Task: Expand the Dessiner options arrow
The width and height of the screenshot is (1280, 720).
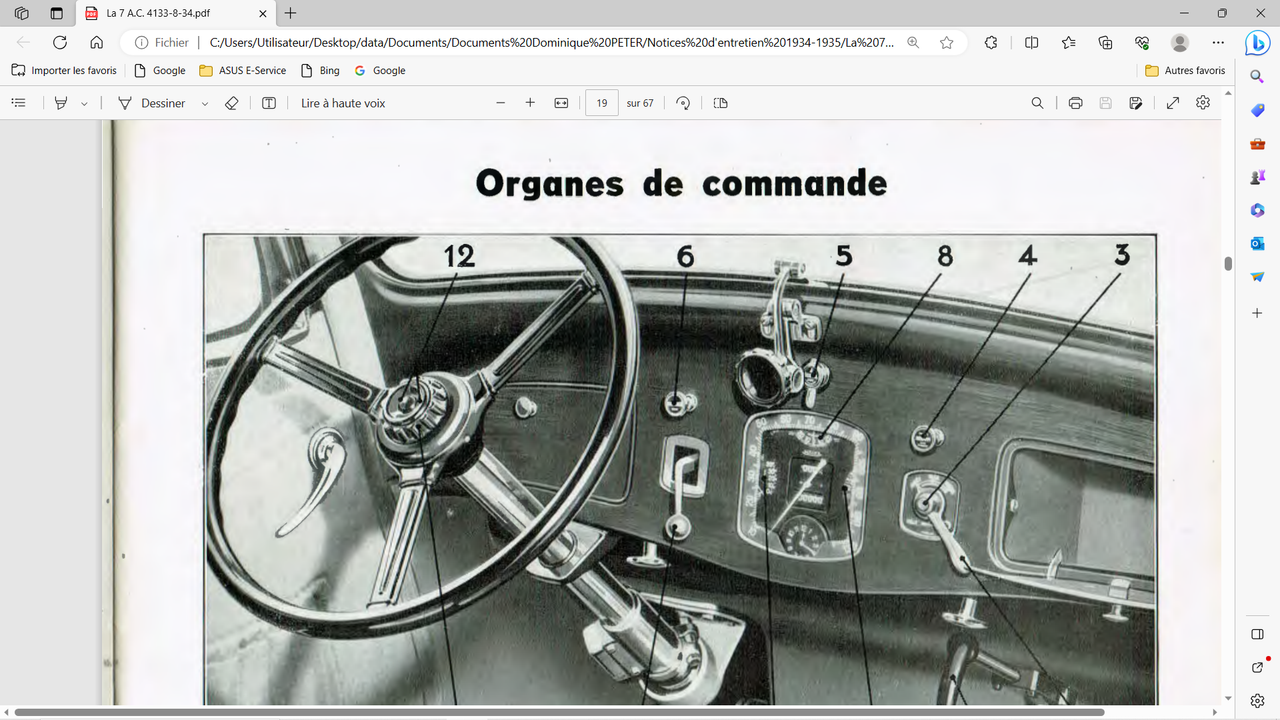Action: [x=205, y=103]
